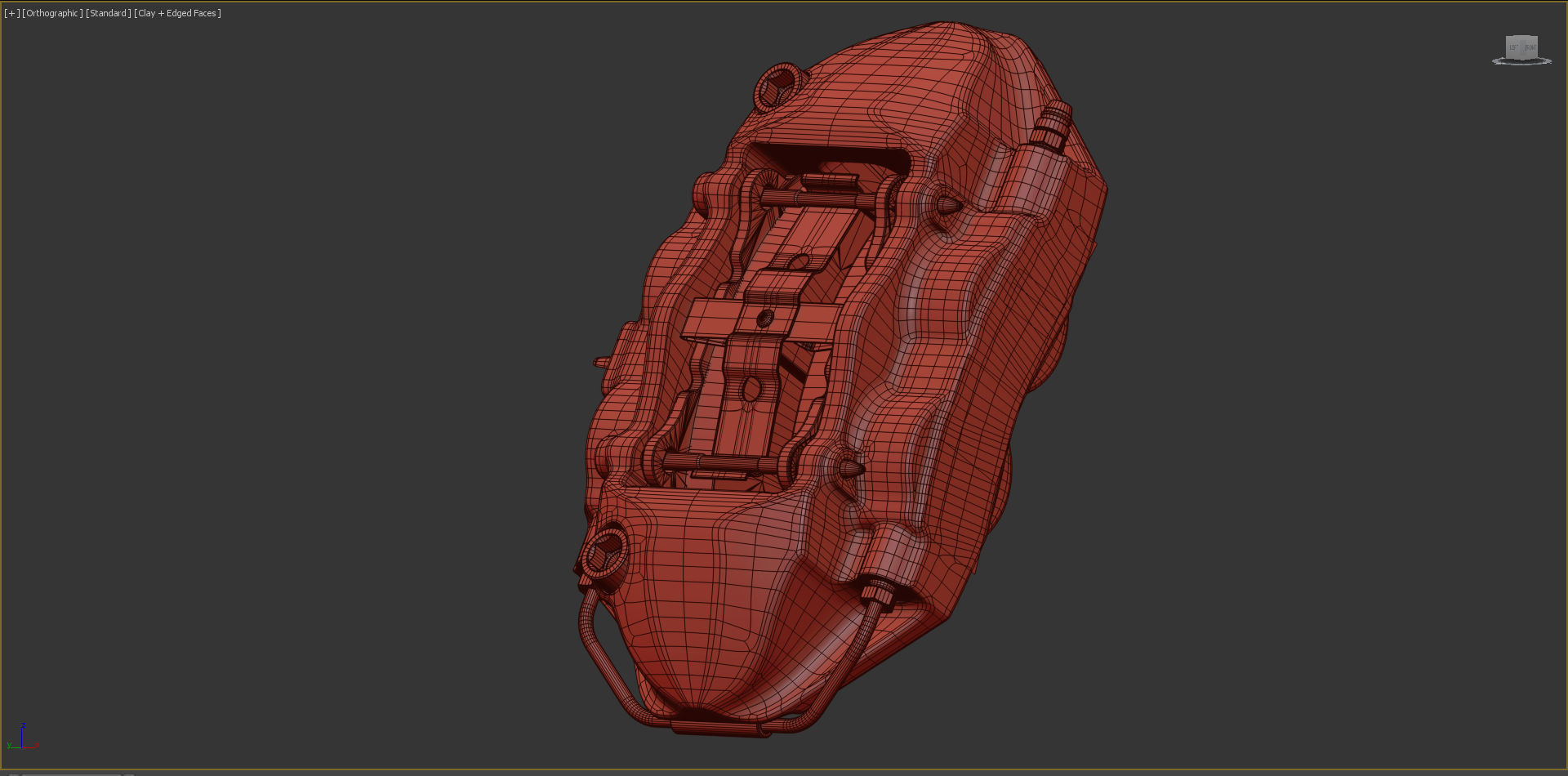Click the ViewCube navigation cube
The width and height of the screenshot is (1568, 776).
[1521, 47]
